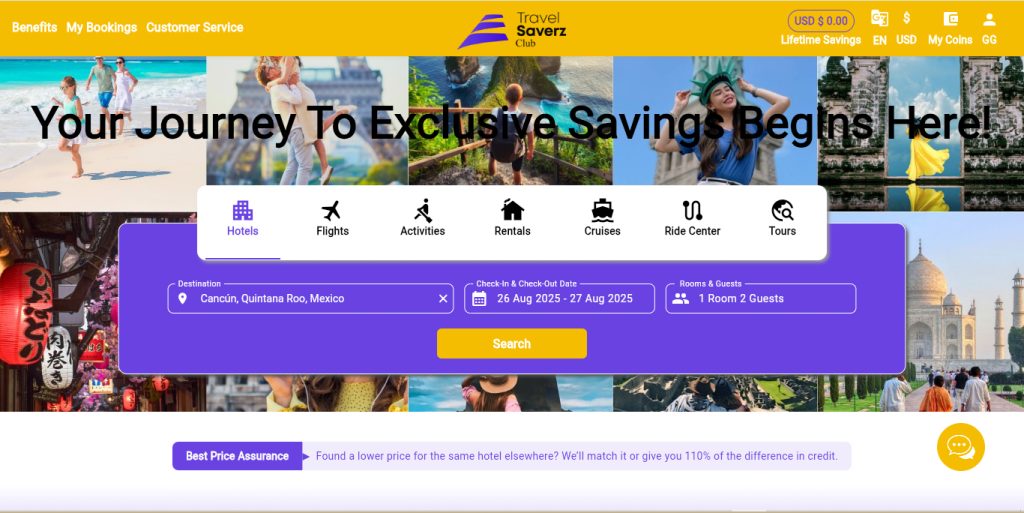The height and width of the screenshot is (513, 1024).
Task: Open My Coins wallet icon
Action: [950, 19]
